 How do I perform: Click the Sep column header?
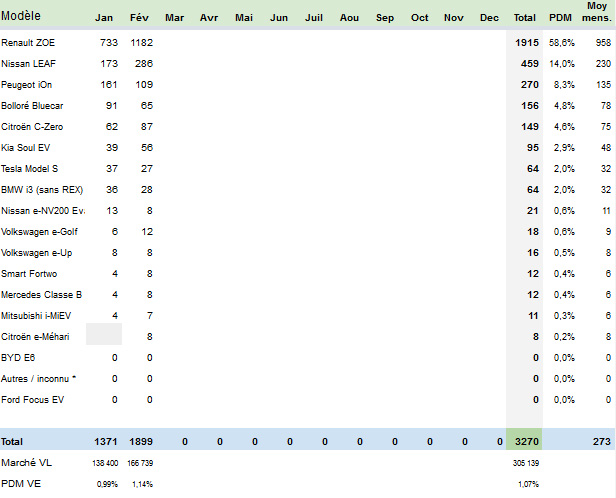point(385,18)
